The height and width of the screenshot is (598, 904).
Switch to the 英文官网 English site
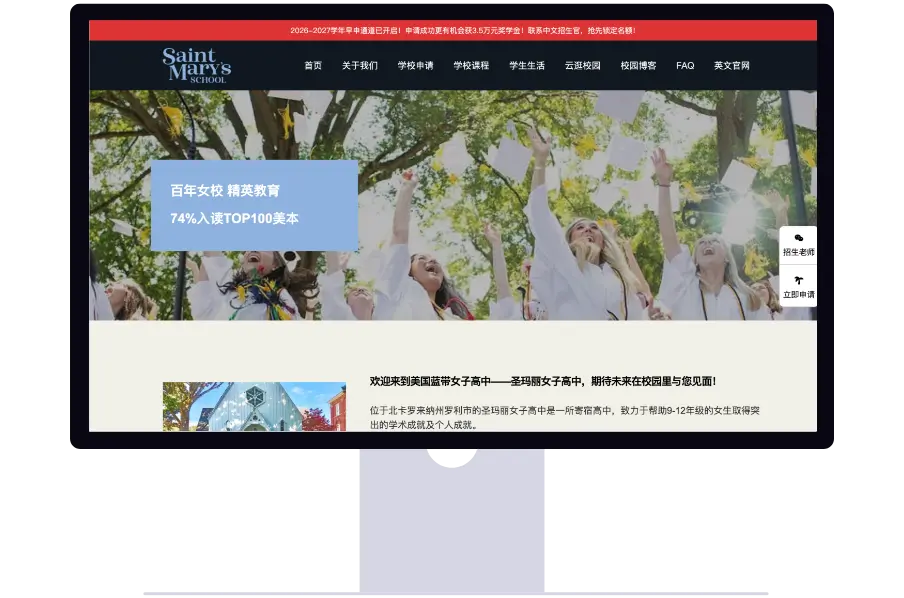tap(731, 66)
